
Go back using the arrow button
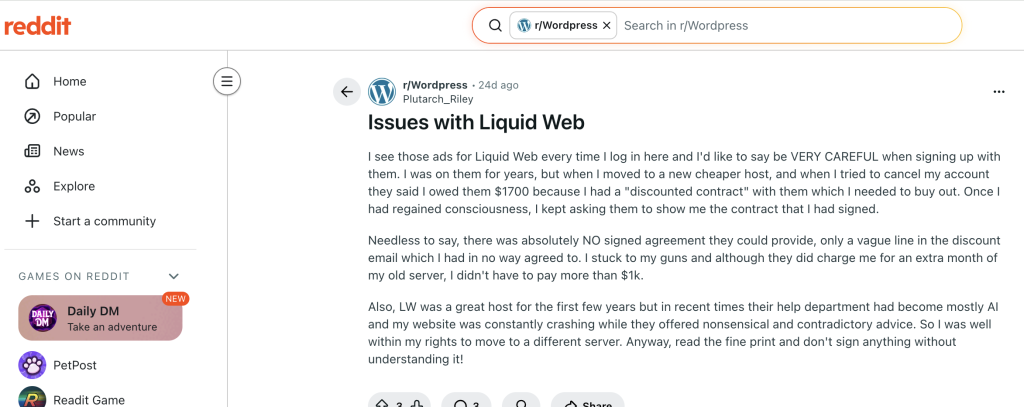(347, 92)
